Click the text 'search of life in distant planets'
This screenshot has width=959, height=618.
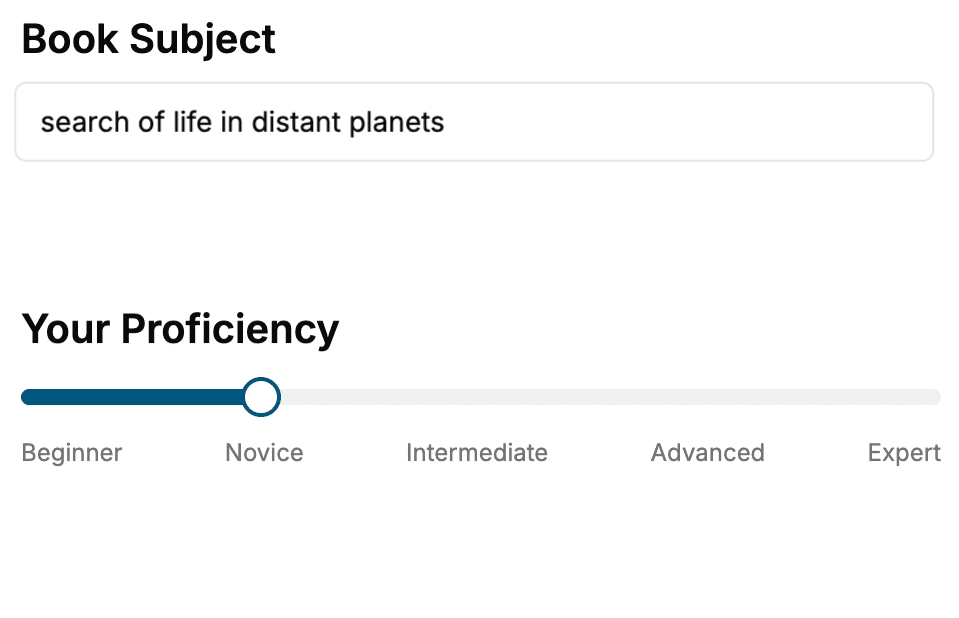point(241,122)
